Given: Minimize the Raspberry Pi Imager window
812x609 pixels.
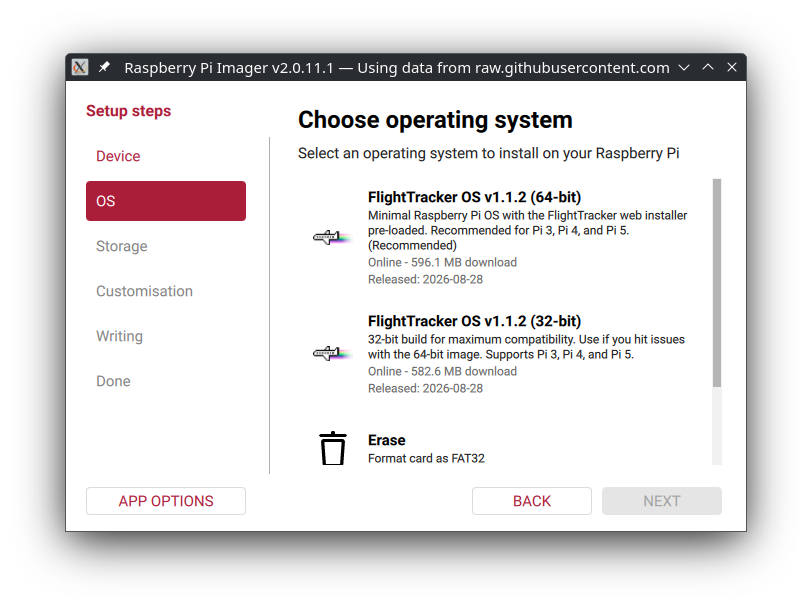Looking at the screenshot, I should [684, 67].
